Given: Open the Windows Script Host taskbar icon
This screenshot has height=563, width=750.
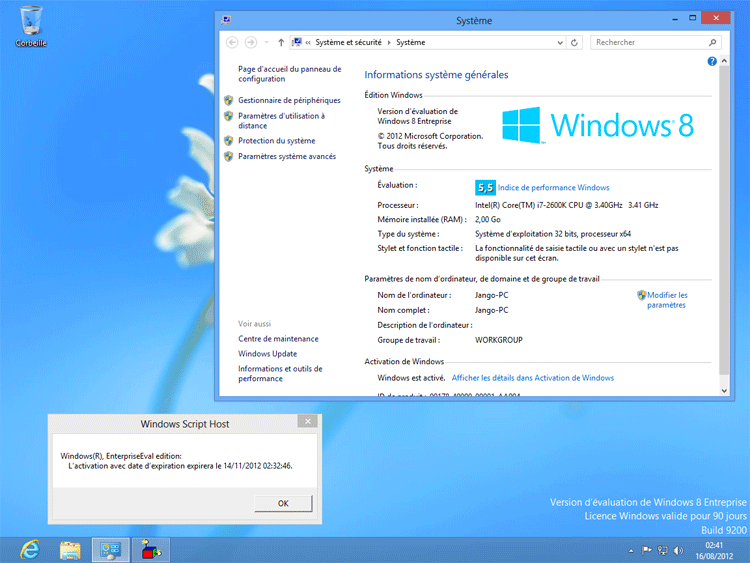Looking at the screenshot, I should pos(151,550).
